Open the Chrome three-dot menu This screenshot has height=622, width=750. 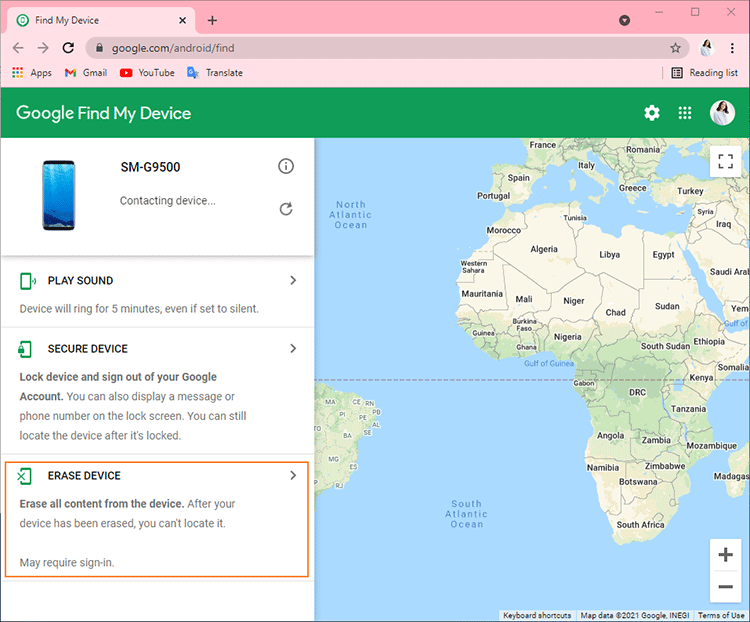(x=732, y=48)
